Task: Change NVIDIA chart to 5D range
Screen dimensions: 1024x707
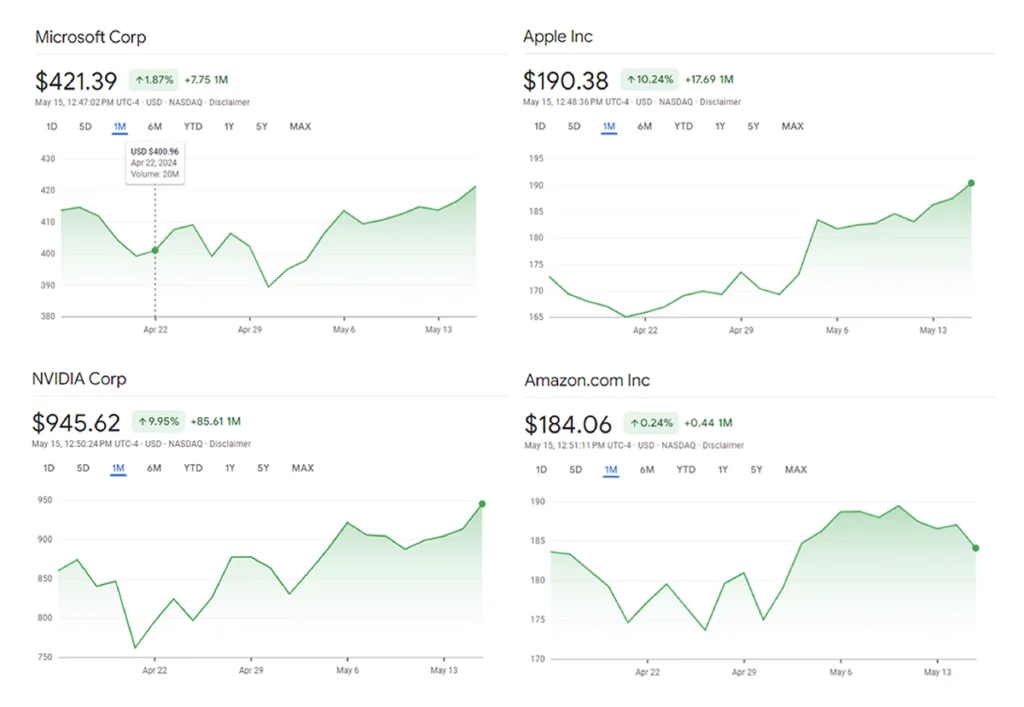Action: point(83,468)
